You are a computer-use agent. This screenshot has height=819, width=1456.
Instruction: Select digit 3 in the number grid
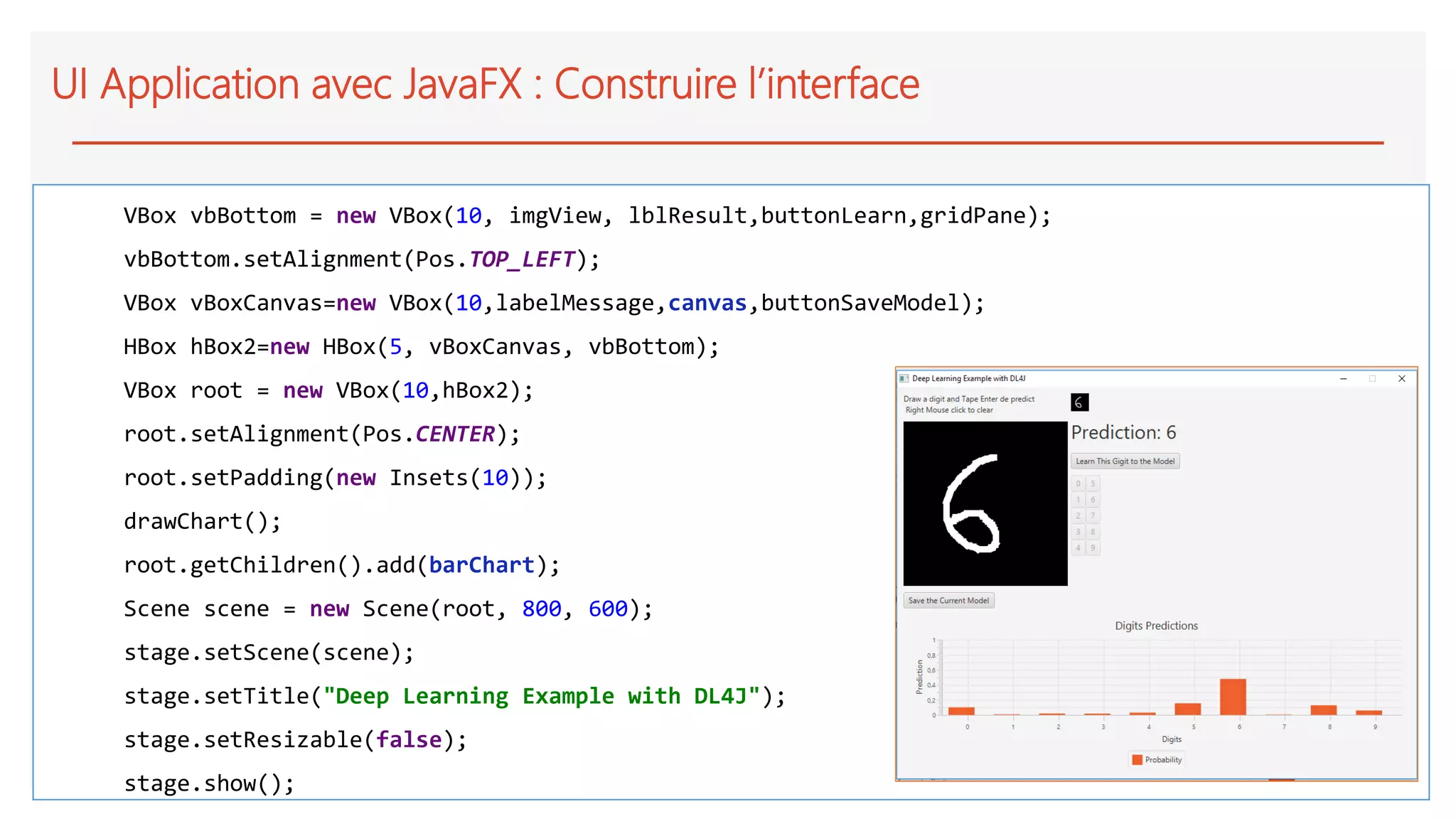tap(1078, 532)
